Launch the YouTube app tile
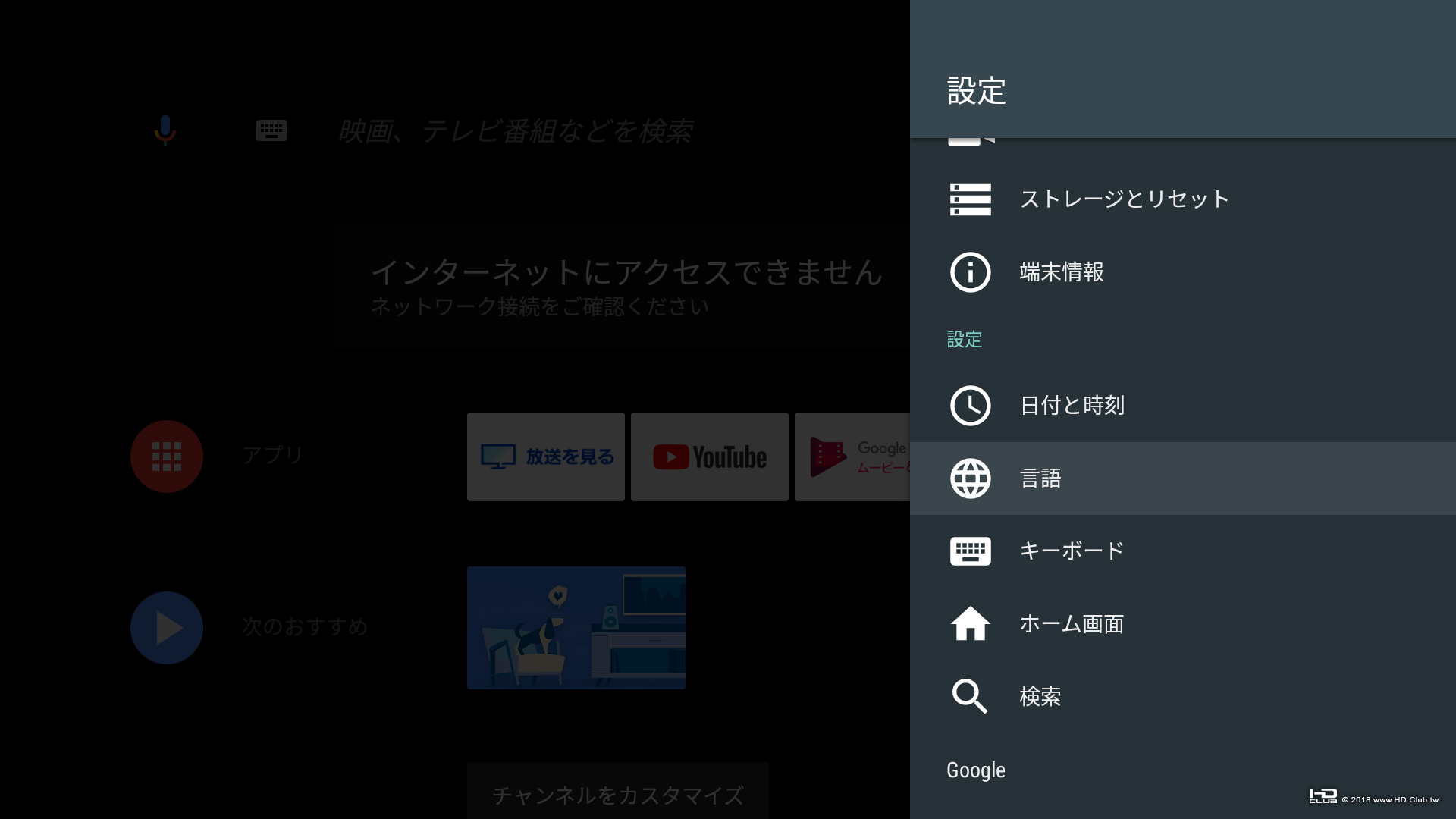This screenshot has height=819, width=1456. 710,457
